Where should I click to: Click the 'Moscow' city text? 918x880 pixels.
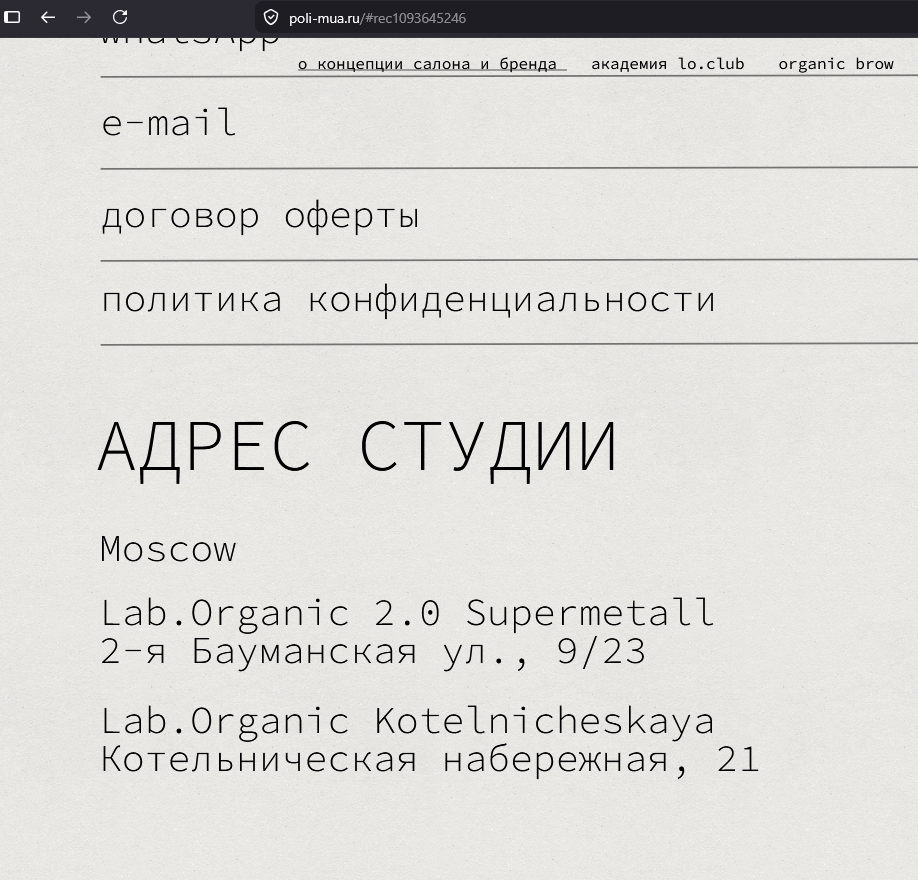[169, 549]
